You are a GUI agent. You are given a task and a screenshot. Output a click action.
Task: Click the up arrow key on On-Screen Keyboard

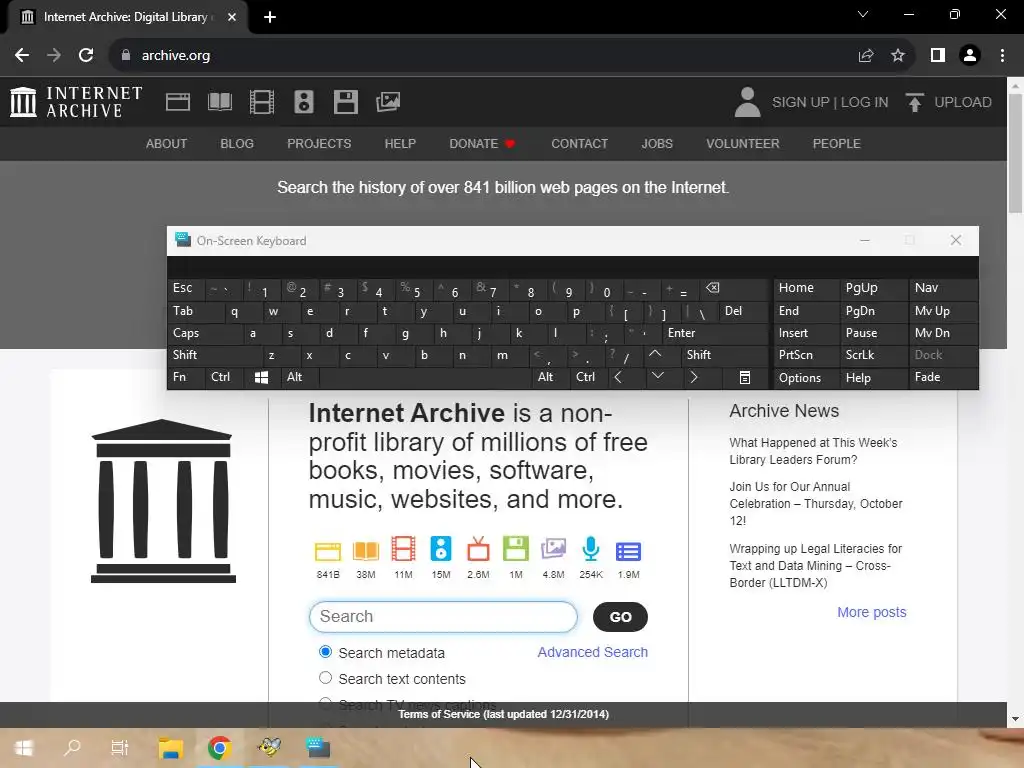(x=655, y=355)
